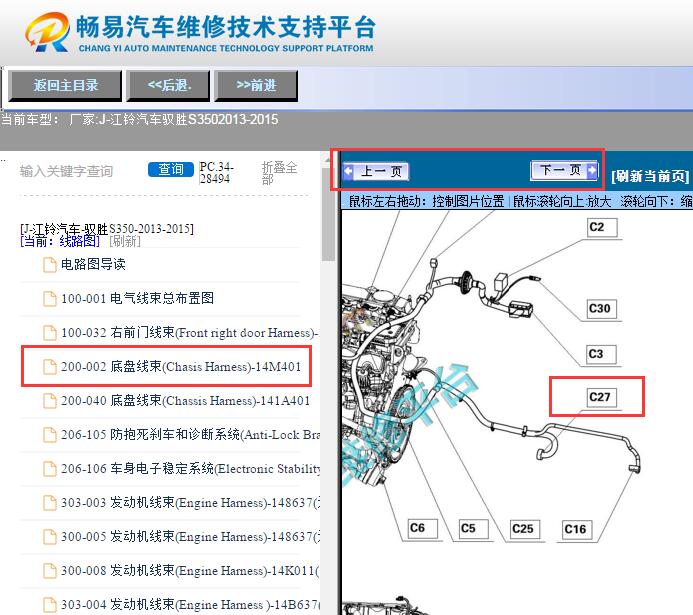This screenshot has height=615, width=693.
Task: Click the 返回主目录 button
Action: pos(65,85)
